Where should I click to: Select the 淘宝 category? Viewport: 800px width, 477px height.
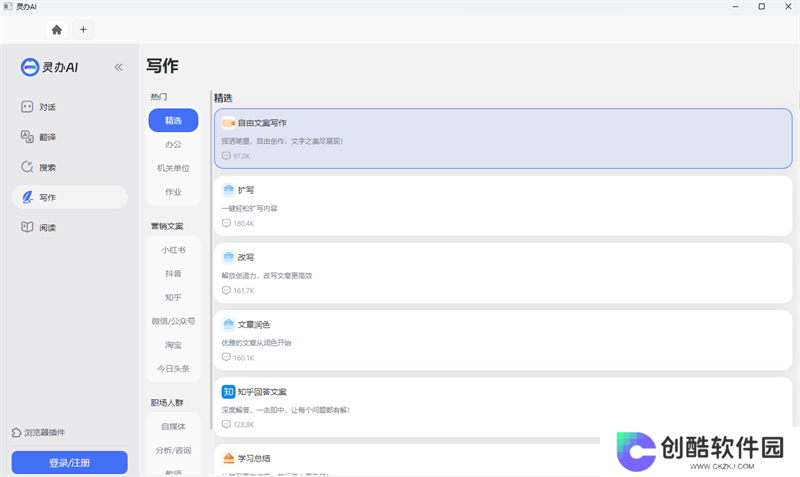[x=173, y=345]
